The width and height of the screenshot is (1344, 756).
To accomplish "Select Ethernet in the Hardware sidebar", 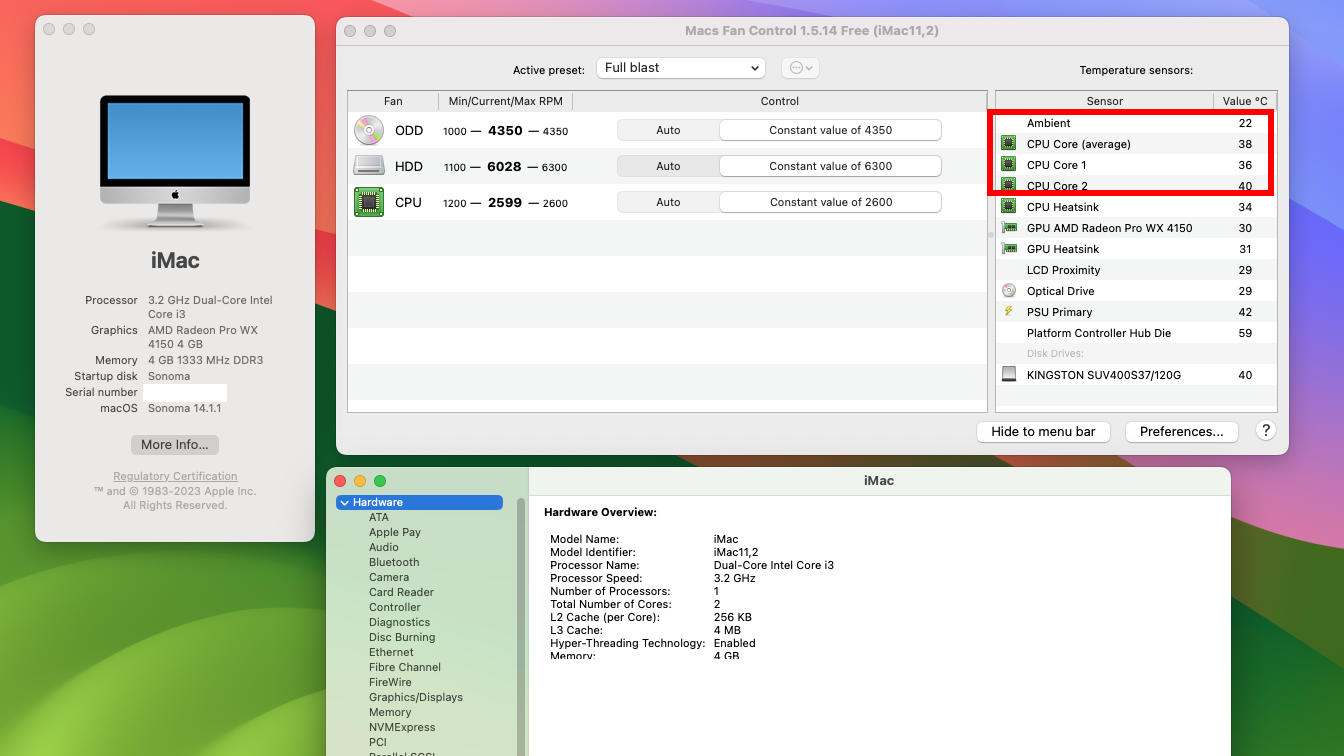I will (x=391, y=652).
